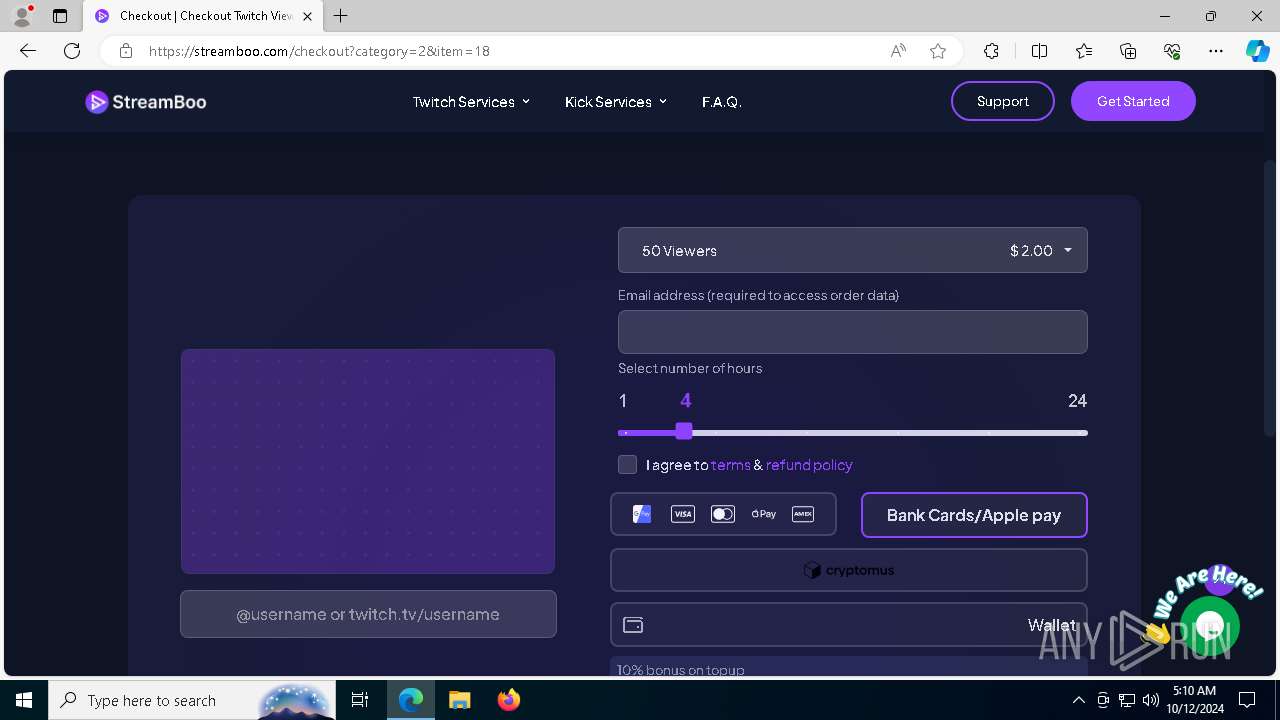The height and width of the screenshot is (720, 1280).
Task: Agree to terms checkbox
Action: tap(628, 465)
